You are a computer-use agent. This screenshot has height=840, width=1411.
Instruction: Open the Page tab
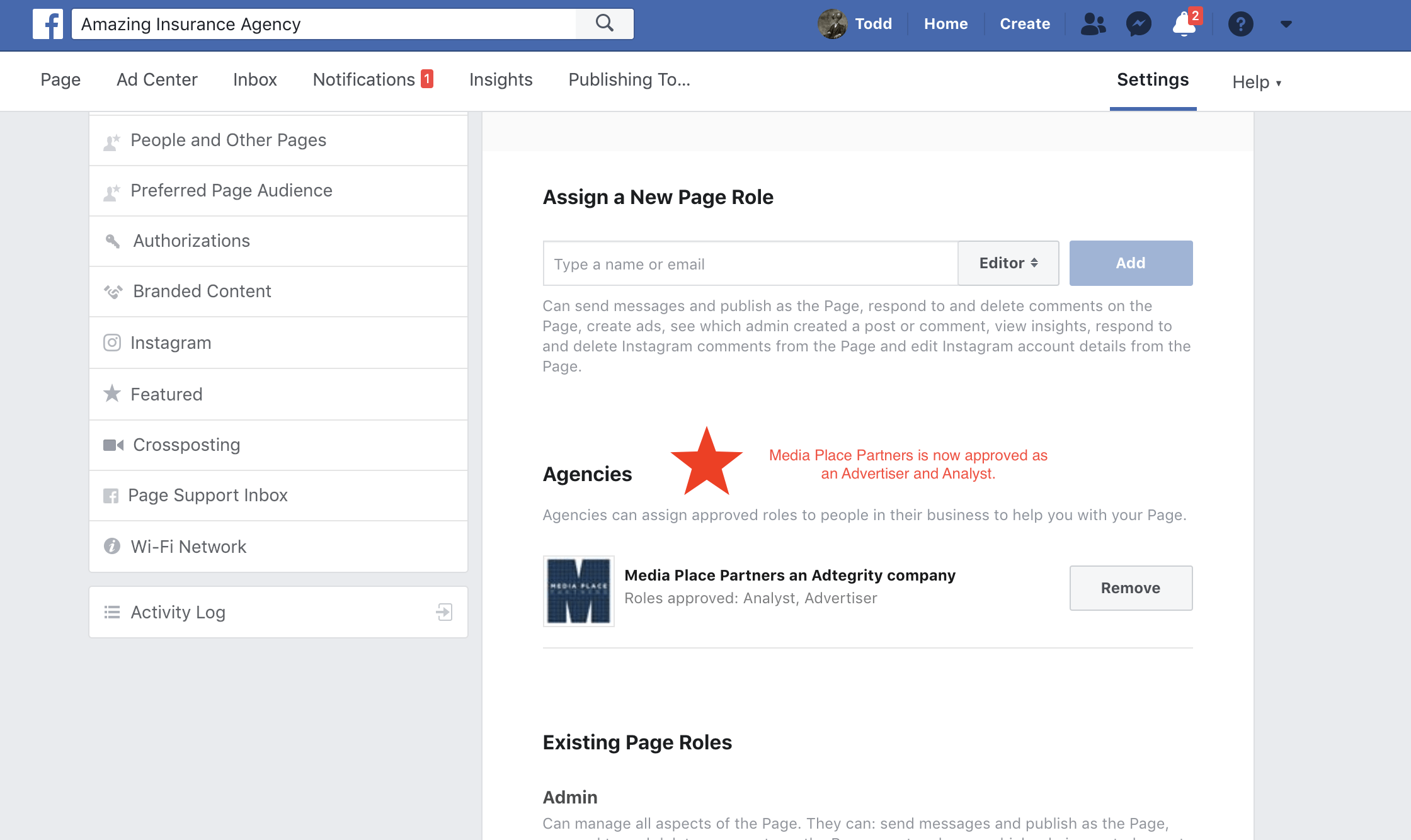coord(60,80)
